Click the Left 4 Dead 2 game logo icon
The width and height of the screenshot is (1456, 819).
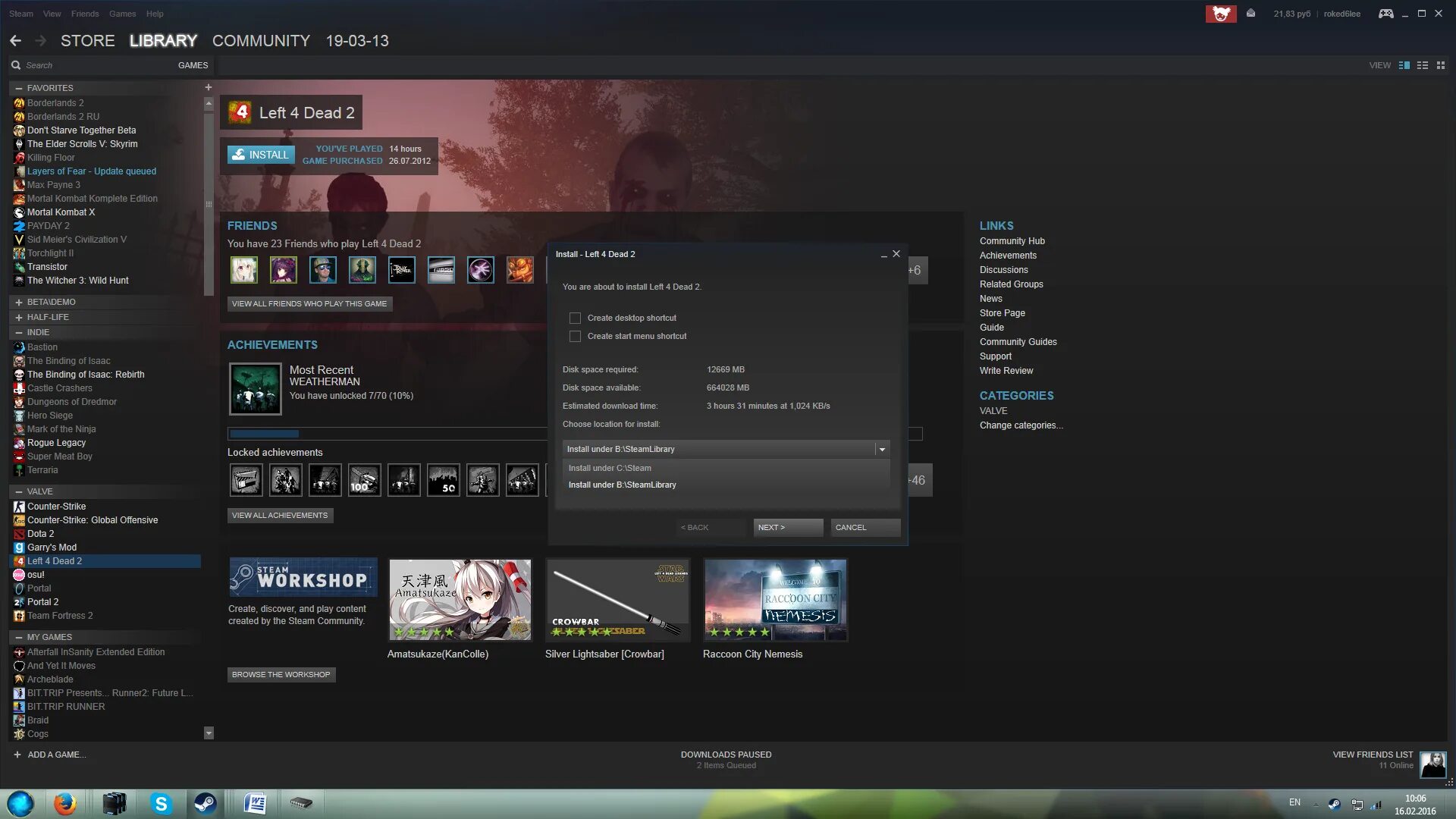[240, 112]
